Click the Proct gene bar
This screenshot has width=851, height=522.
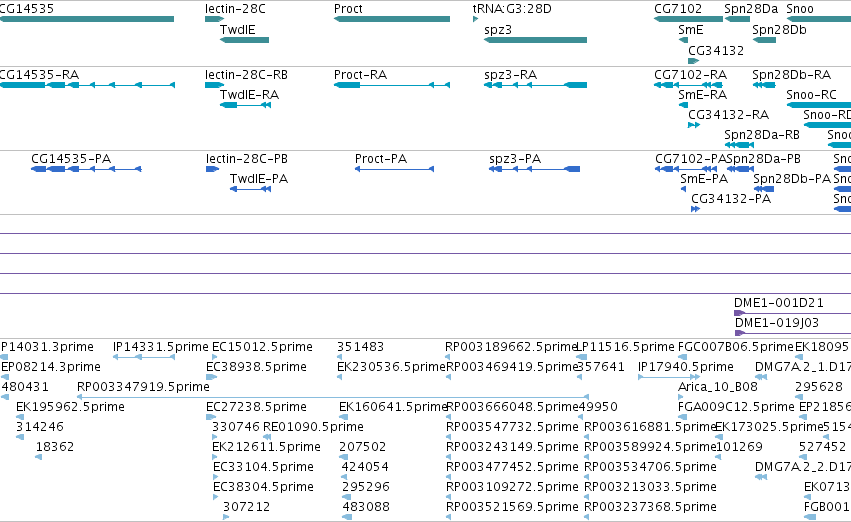pyautogui.click(x=392, y=19)
